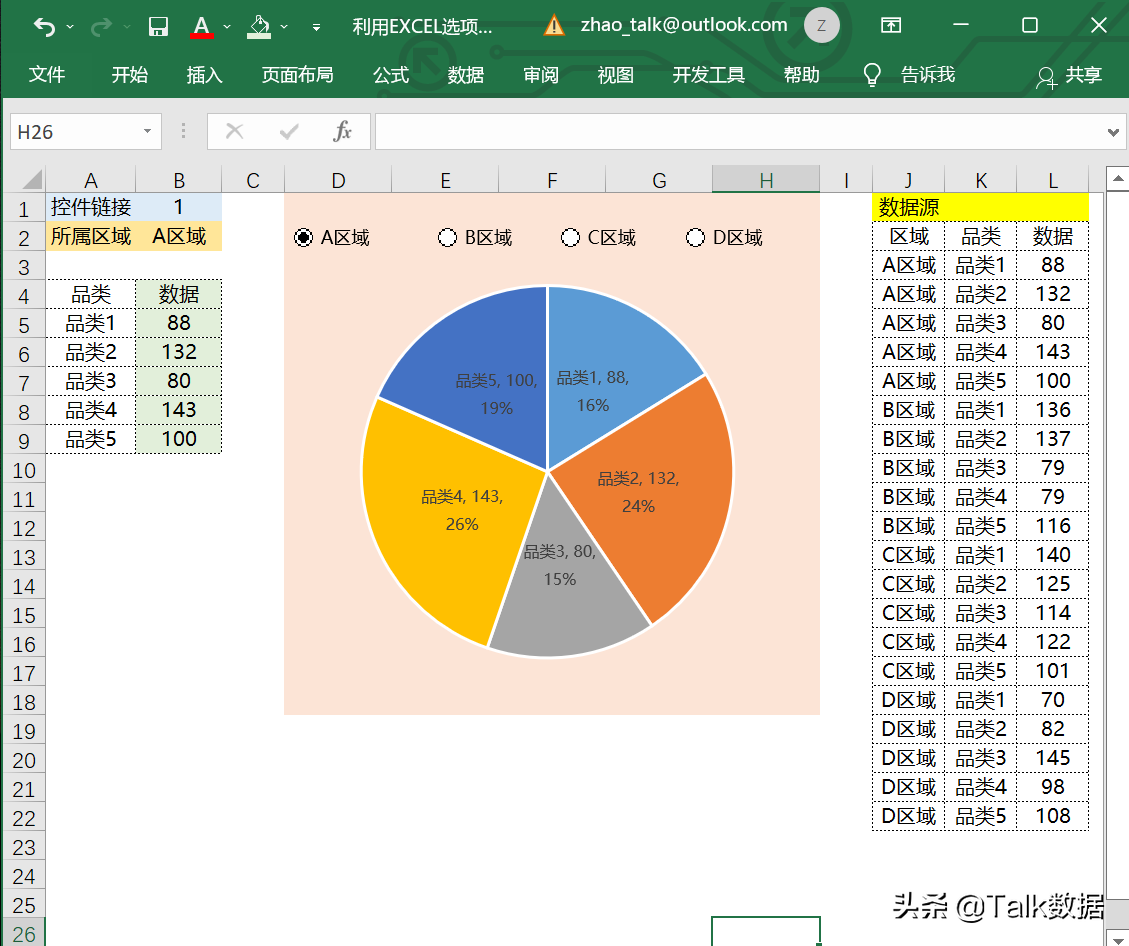Viewport: 1129px width, 946px height.
Task: Click the Cancel X formula icon
Action: (235, 131)
